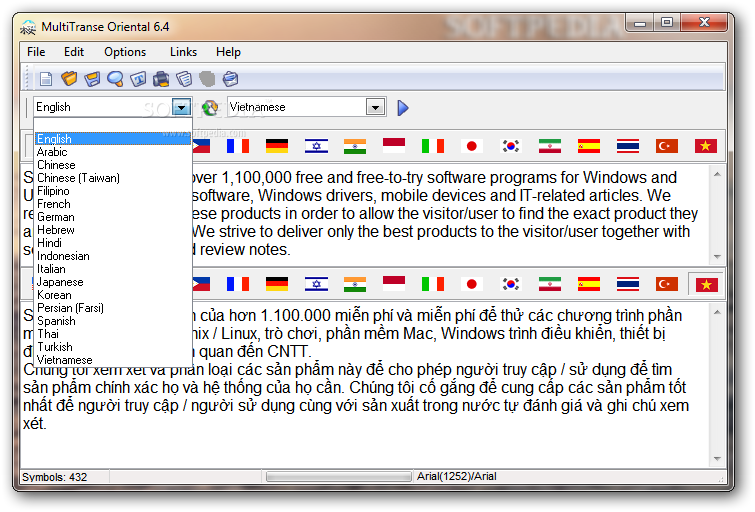Choose Arabic from the language list
Image resolution: width=755 pixels, height=512 pixels.
tap(113, 152)
